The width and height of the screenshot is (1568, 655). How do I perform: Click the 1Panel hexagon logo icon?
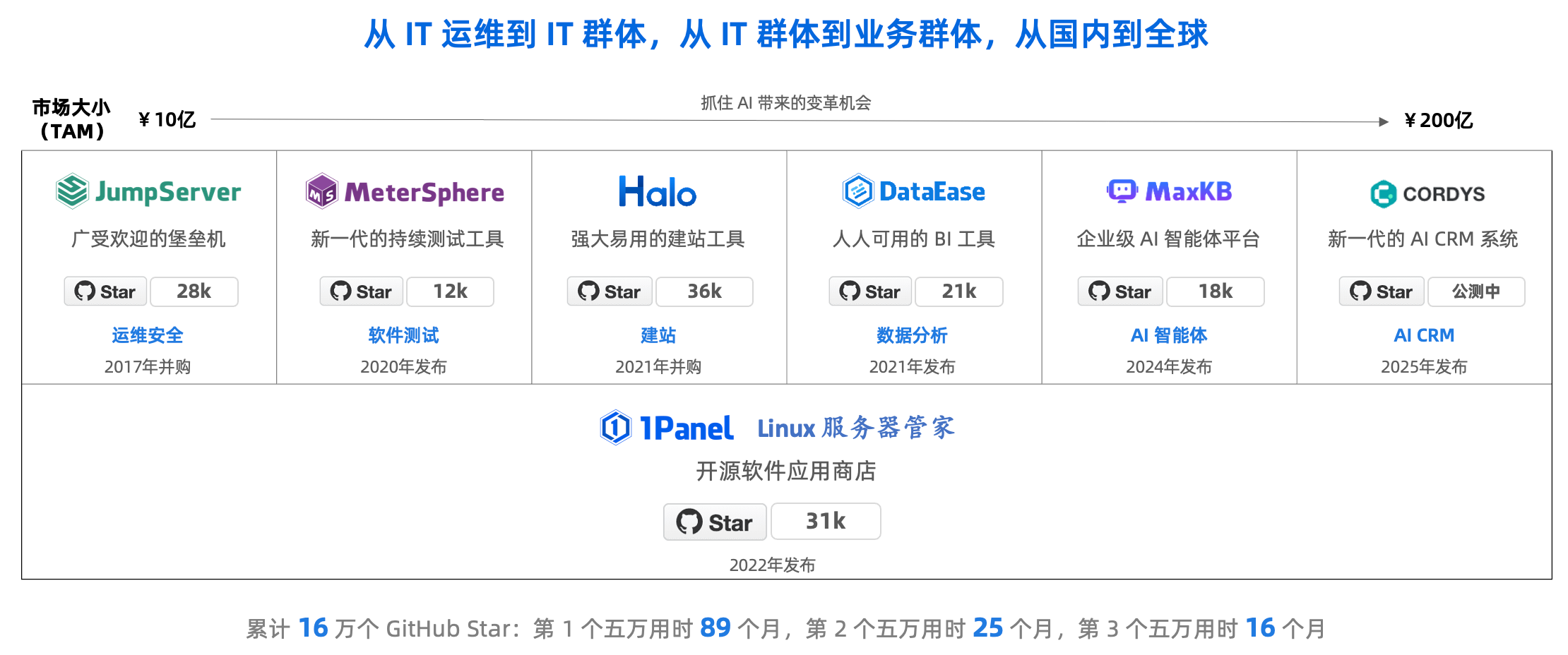pyautogui.click(x=615, y=427)
